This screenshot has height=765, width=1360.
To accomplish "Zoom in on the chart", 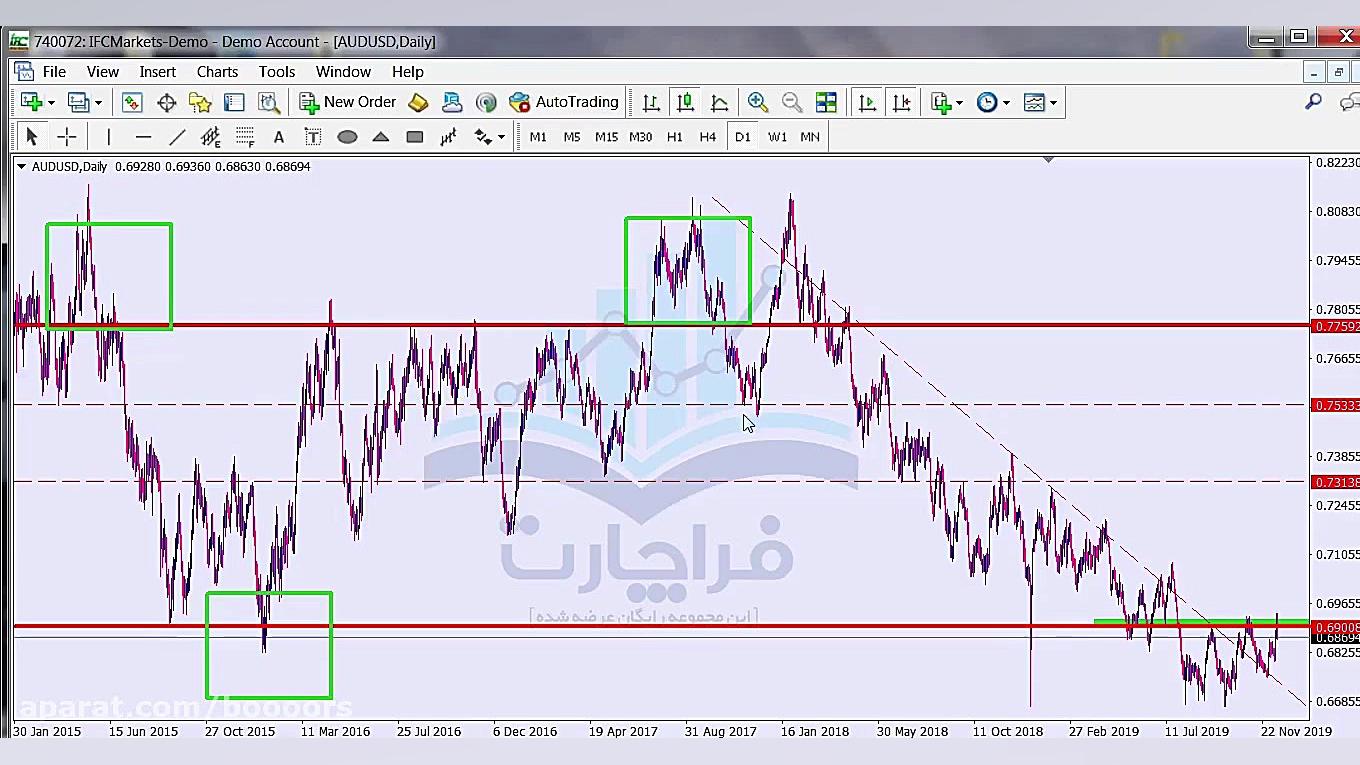I will point(757,102).
